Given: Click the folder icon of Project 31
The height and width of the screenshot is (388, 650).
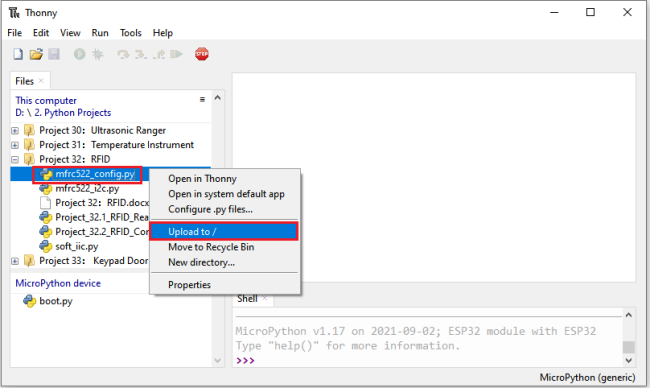Looking at the screenshot, I should tap(29, 145).
